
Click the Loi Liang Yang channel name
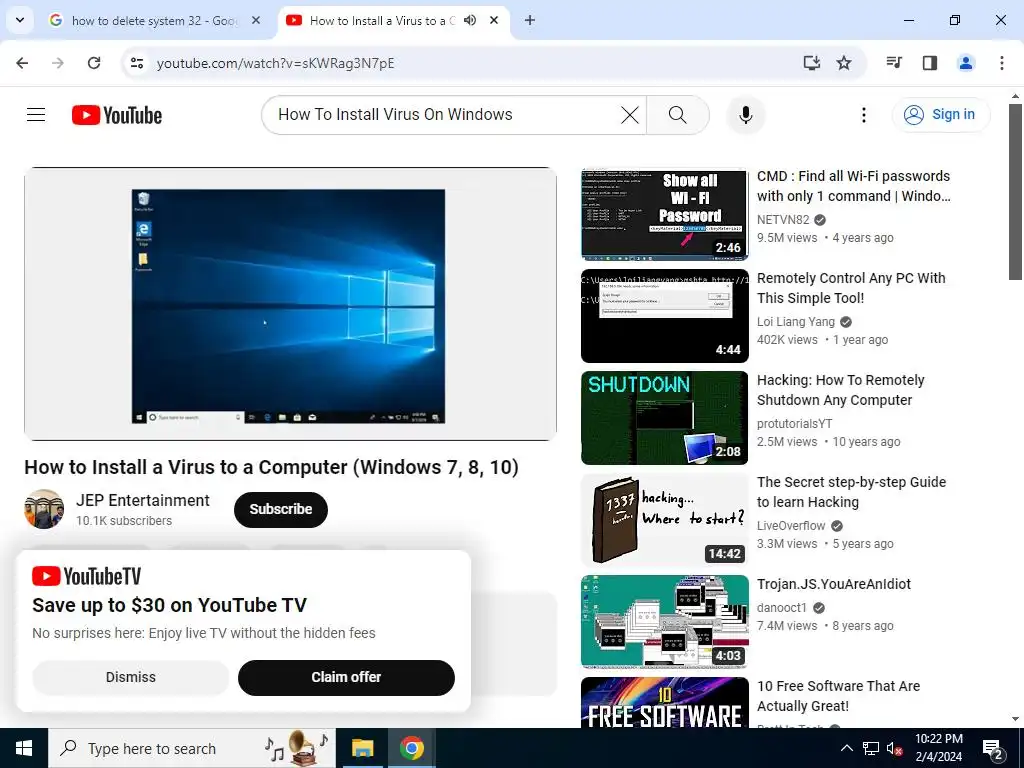tap(796, 321)
